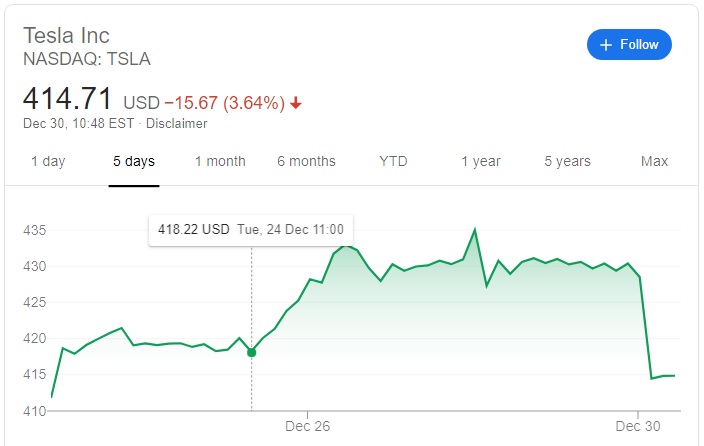Show the 1 year chart
Viewport: 704px width, 446px height.
coord(481,162)
